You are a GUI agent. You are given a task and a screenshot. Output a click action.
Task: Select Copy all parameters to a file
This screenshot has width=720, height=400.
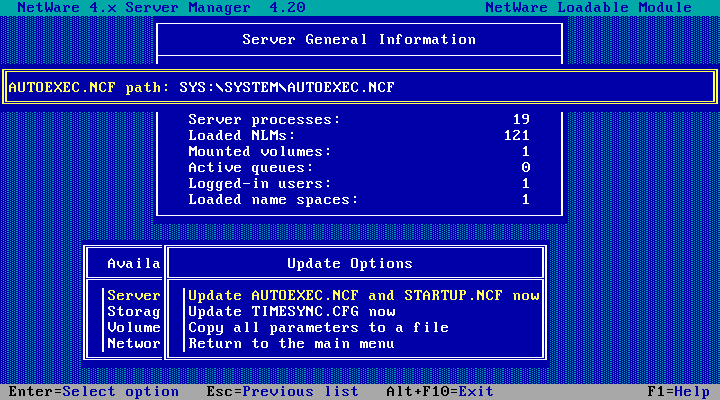pos(318,327)
